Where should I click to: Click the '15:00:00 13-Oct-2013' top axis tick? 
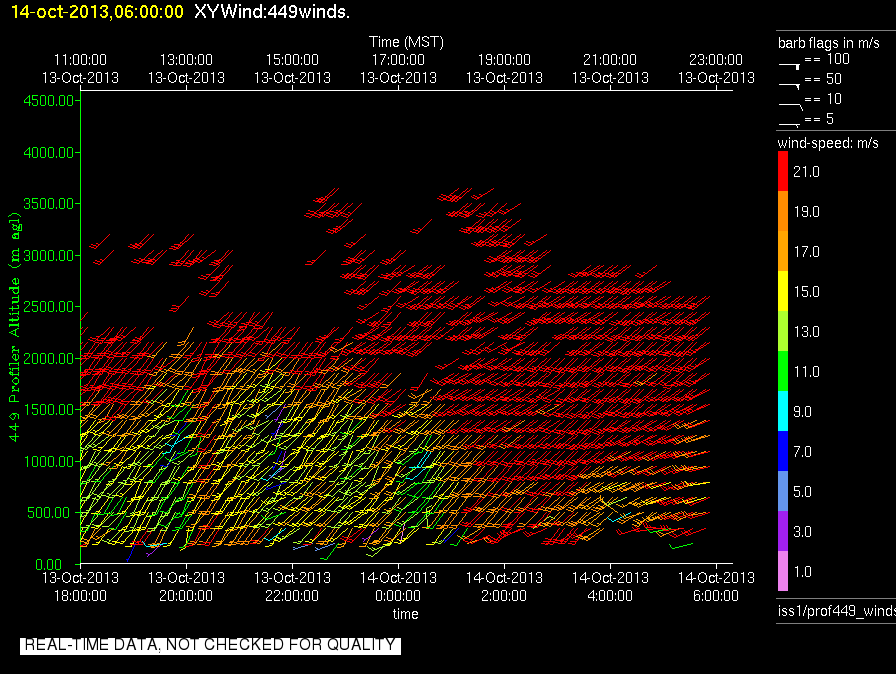click(292, 69)
